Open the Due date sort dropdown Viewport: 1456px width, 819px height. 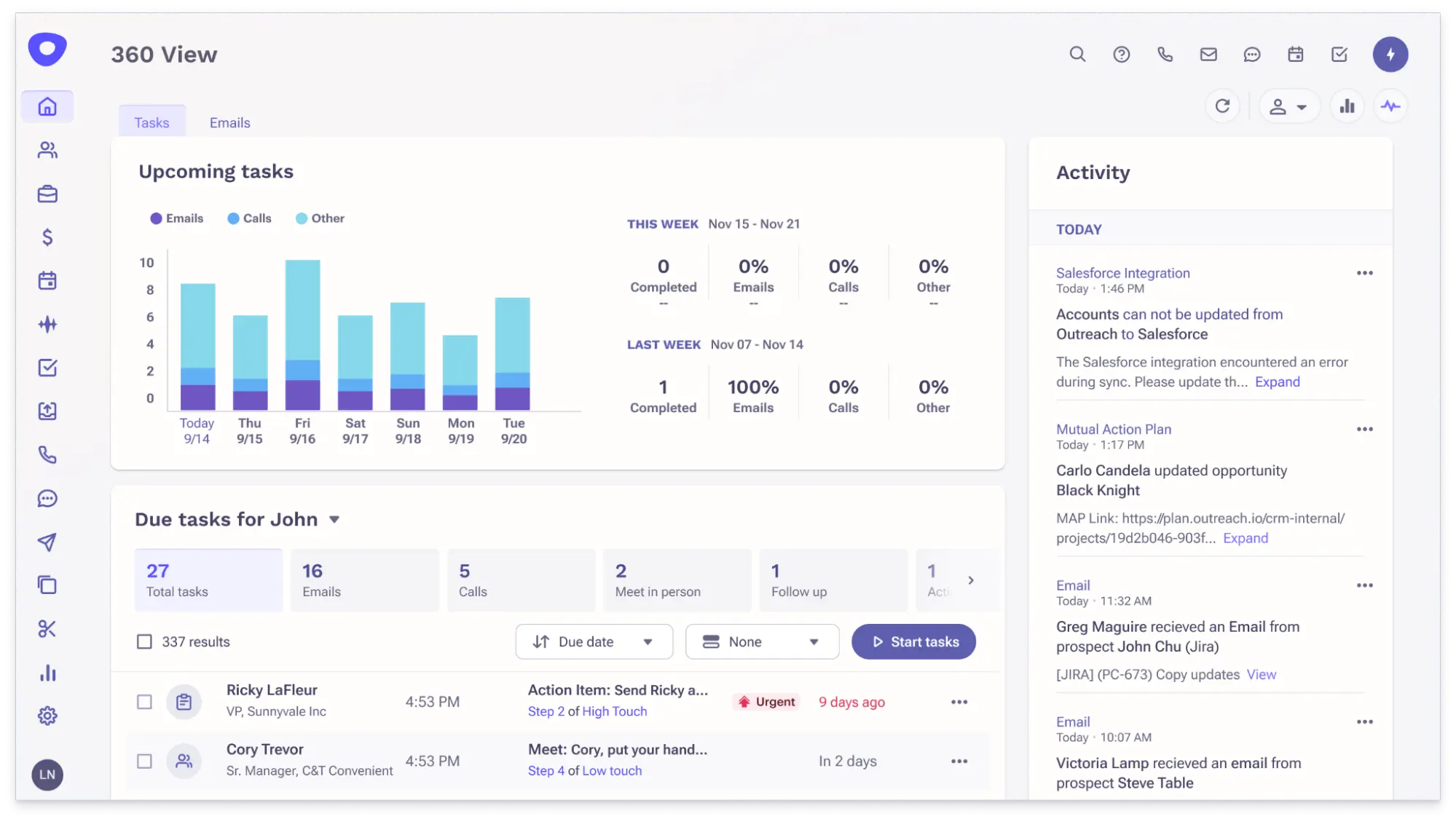click(x=594, y=641)
